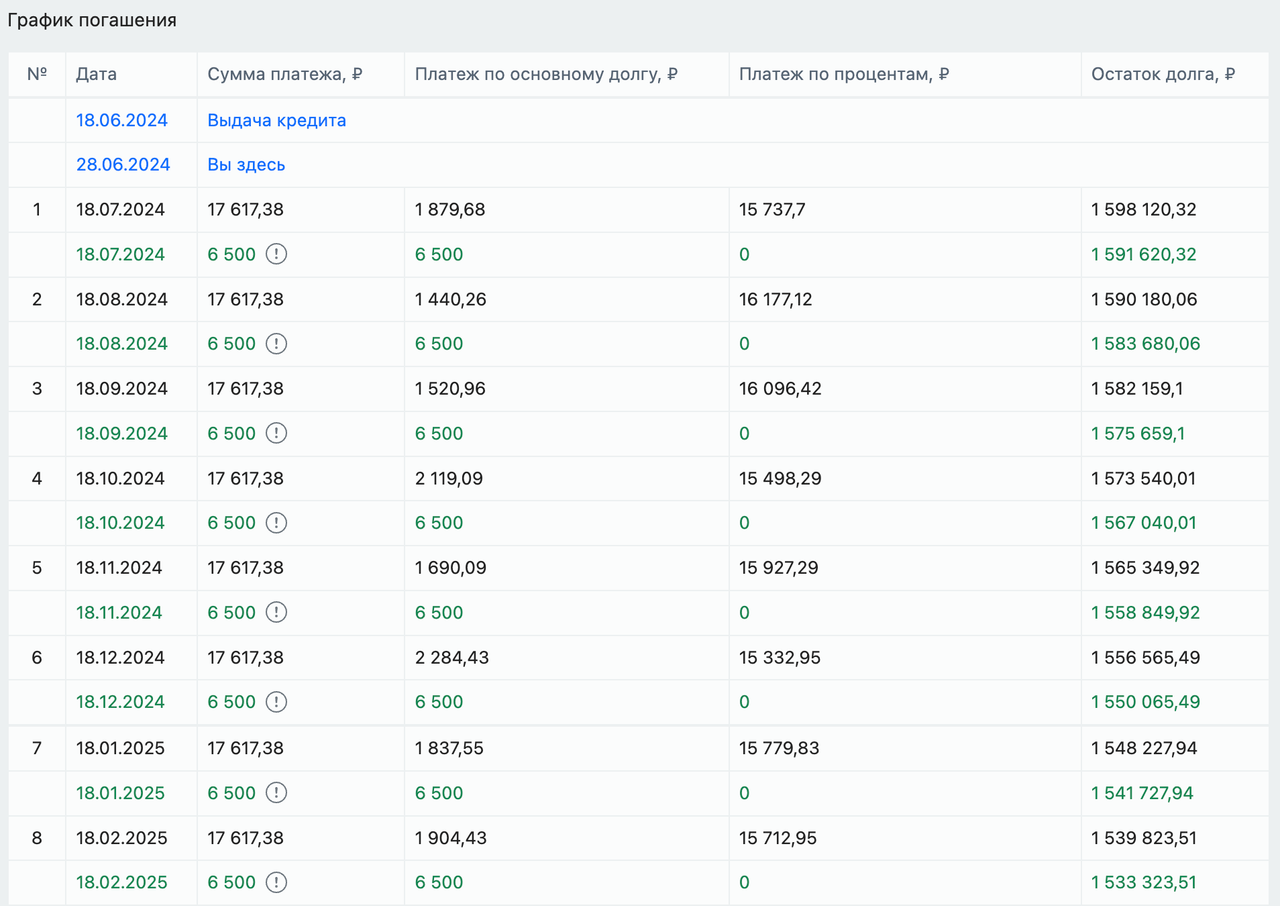1280x906 pixels.
Task: Select remaining debt 1 556 565,49
Action: (1146, 658)
